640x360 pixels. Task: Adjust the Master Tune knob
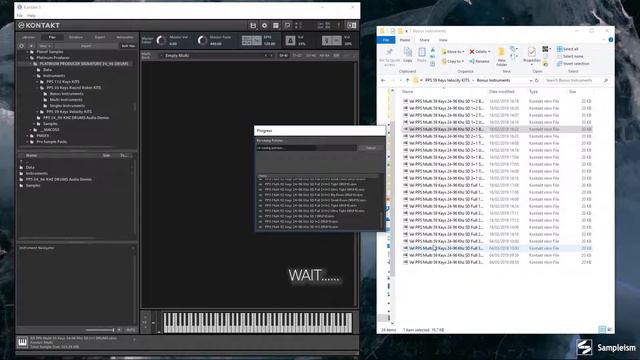click(x=202, y=40)
